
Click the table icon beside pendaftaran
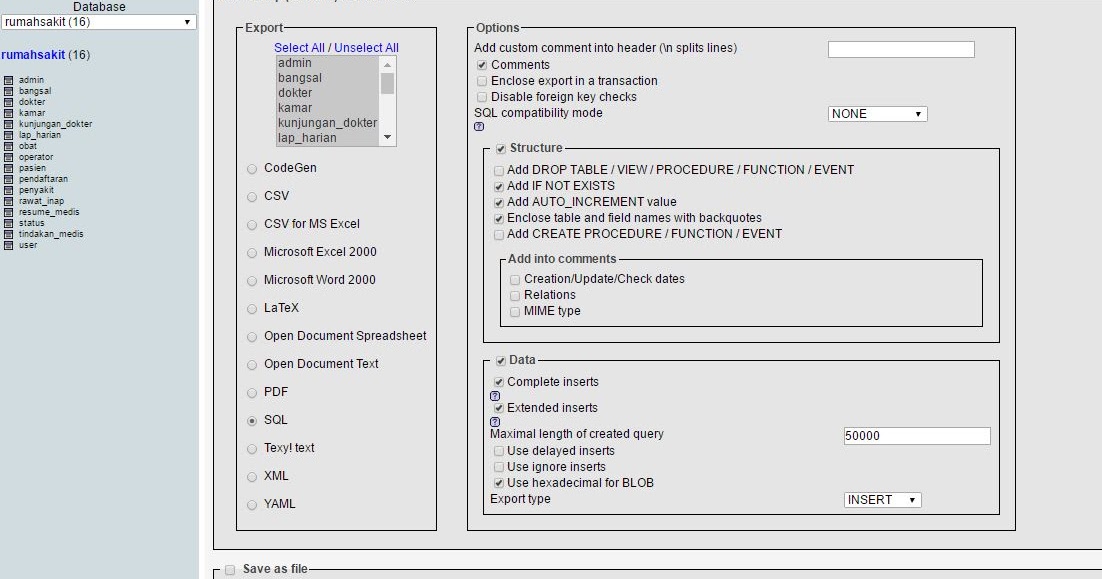[8, 179]
